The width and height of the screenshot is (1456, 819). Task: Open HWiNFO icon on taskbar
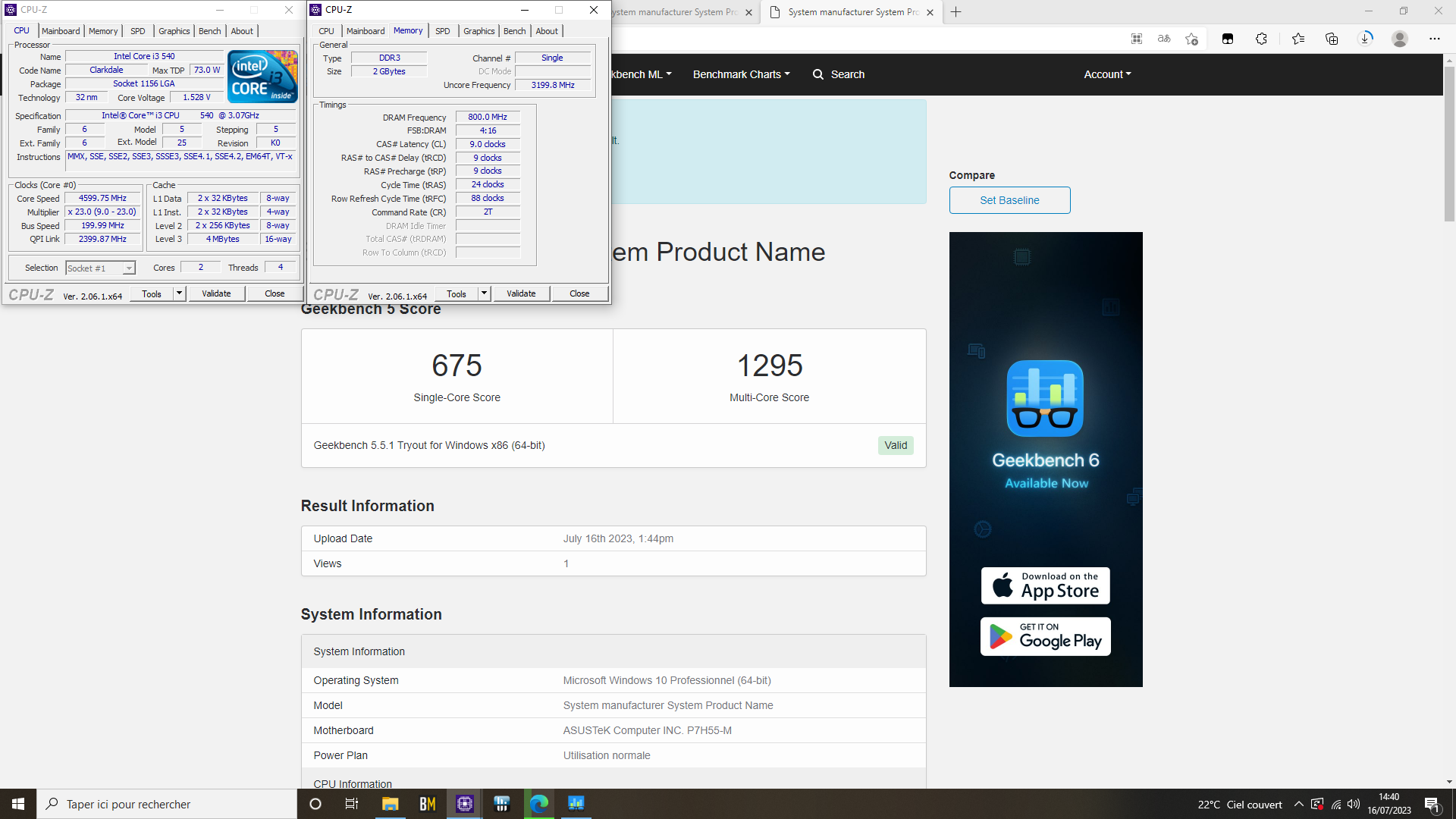501,804
